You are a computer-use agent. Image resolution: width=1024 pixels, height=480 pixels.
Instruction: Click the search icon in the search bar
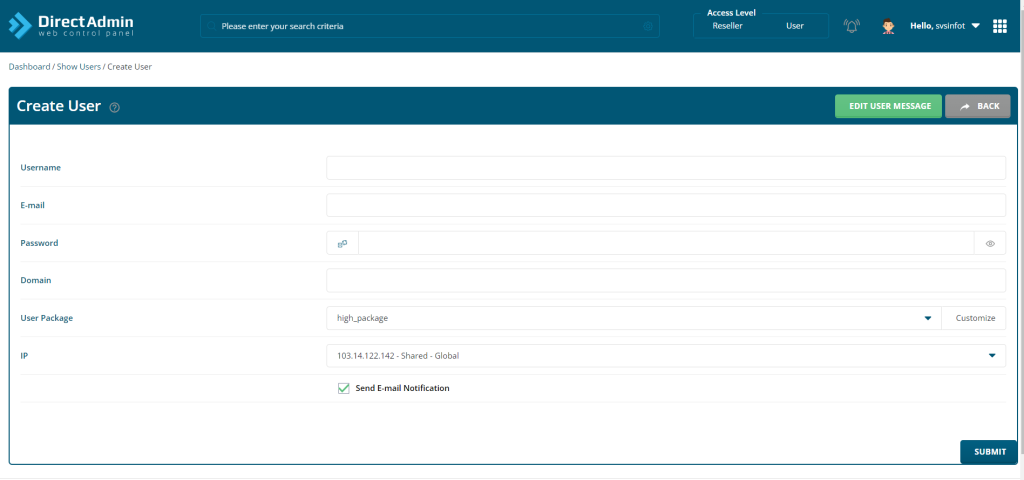[x=648, y=26]
